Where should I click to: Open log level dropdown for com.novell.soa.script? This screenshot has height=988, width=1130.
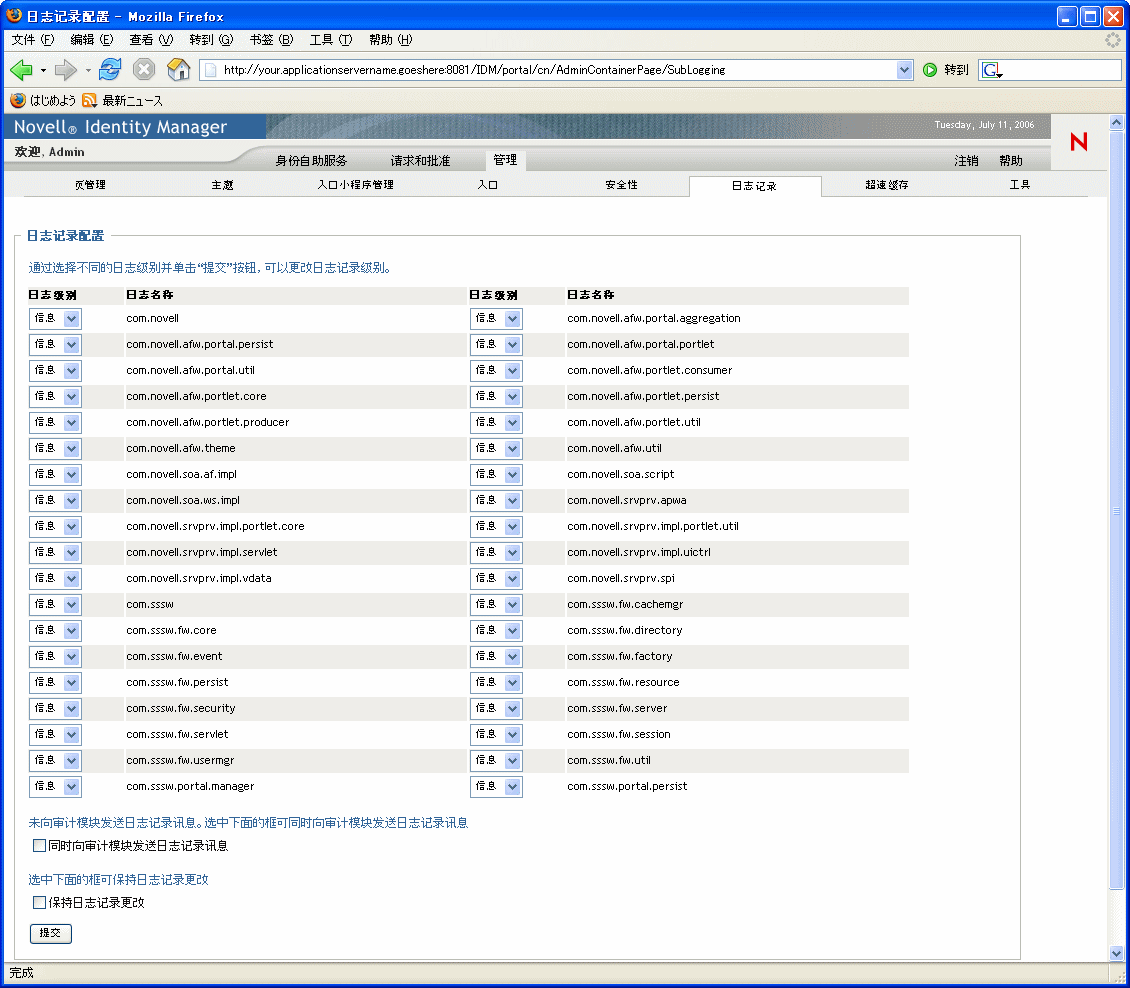497,474
